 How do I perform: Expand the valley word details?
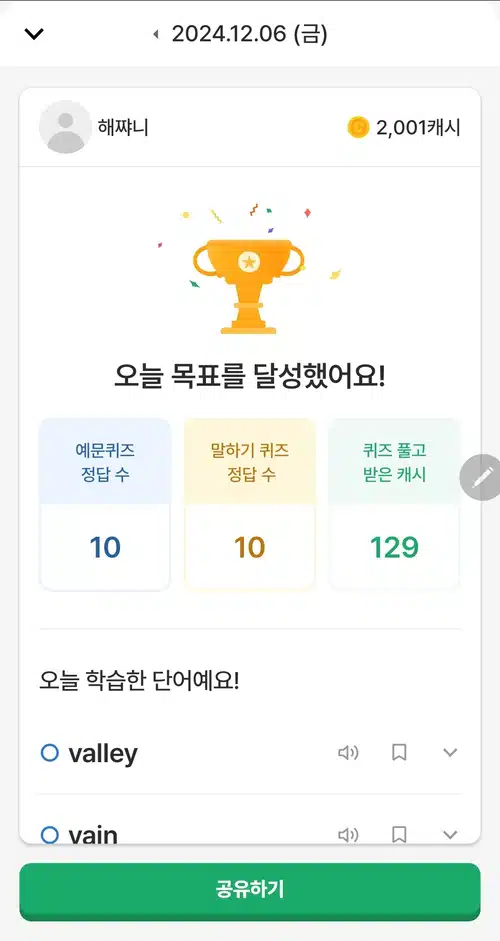[x=450, y=753]
